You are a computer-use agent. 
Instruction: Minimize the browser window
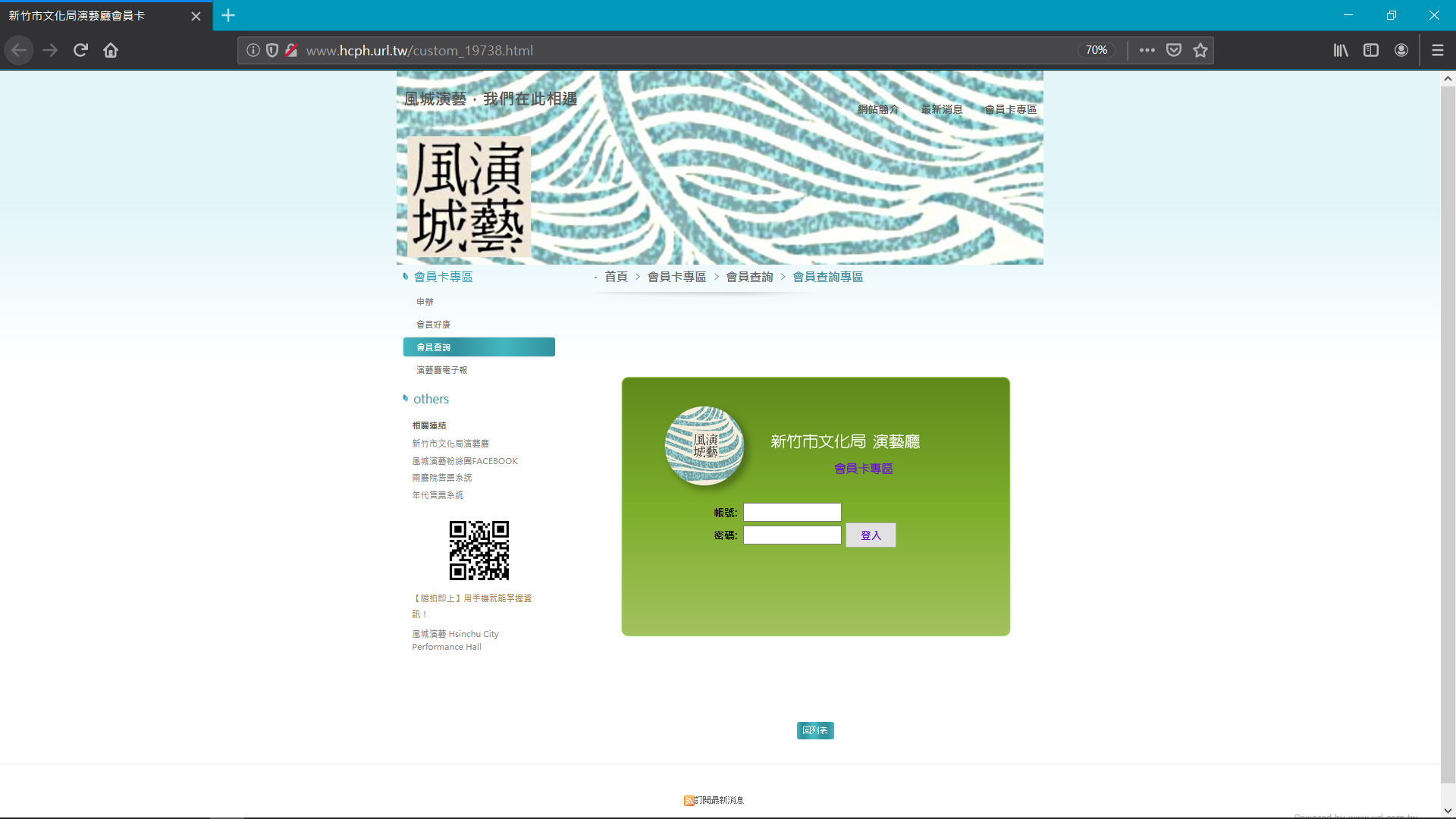1348,15
